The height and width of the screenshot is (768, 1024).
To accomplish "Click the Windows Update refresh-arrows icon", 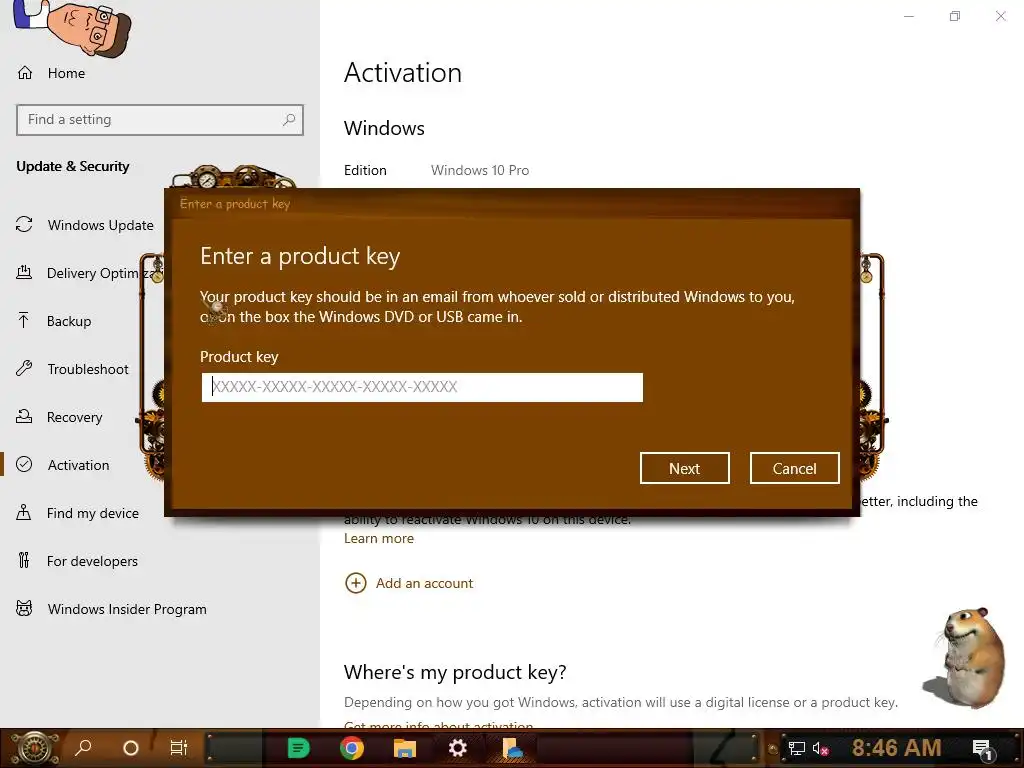I will pyautogui.click(x=24, y=225).
